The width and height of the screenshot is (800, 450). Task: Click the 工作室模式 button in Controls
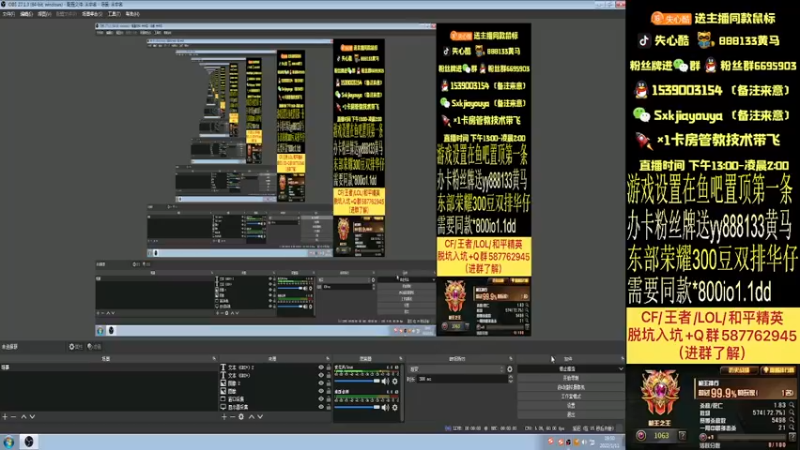coord(571,396)
